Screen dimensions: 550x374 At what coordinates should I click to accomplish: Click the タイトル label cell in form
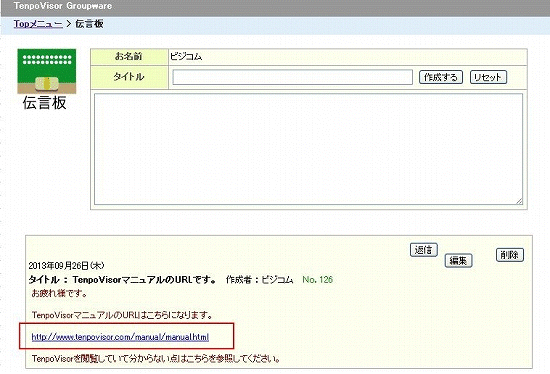click(129, 77)
